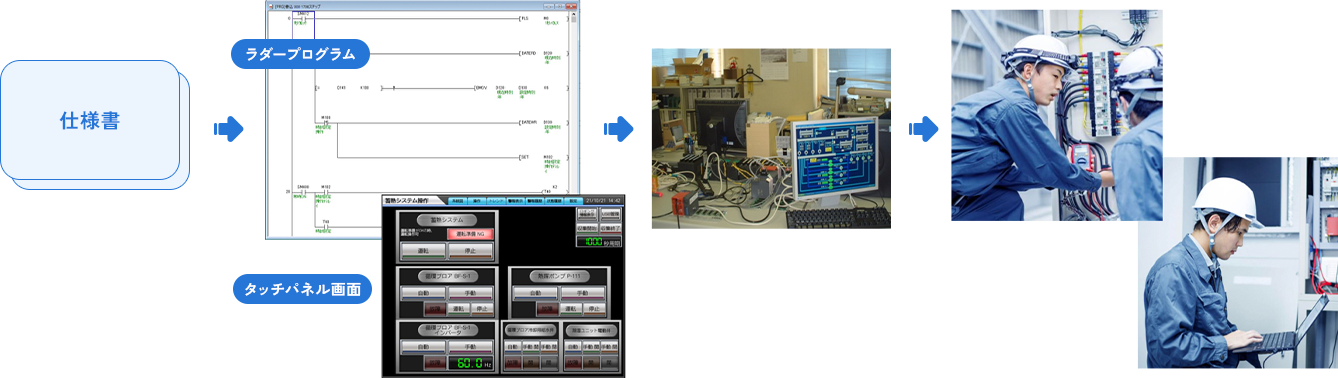Tap 運転 under 蓄熱システム

(423, 251)
